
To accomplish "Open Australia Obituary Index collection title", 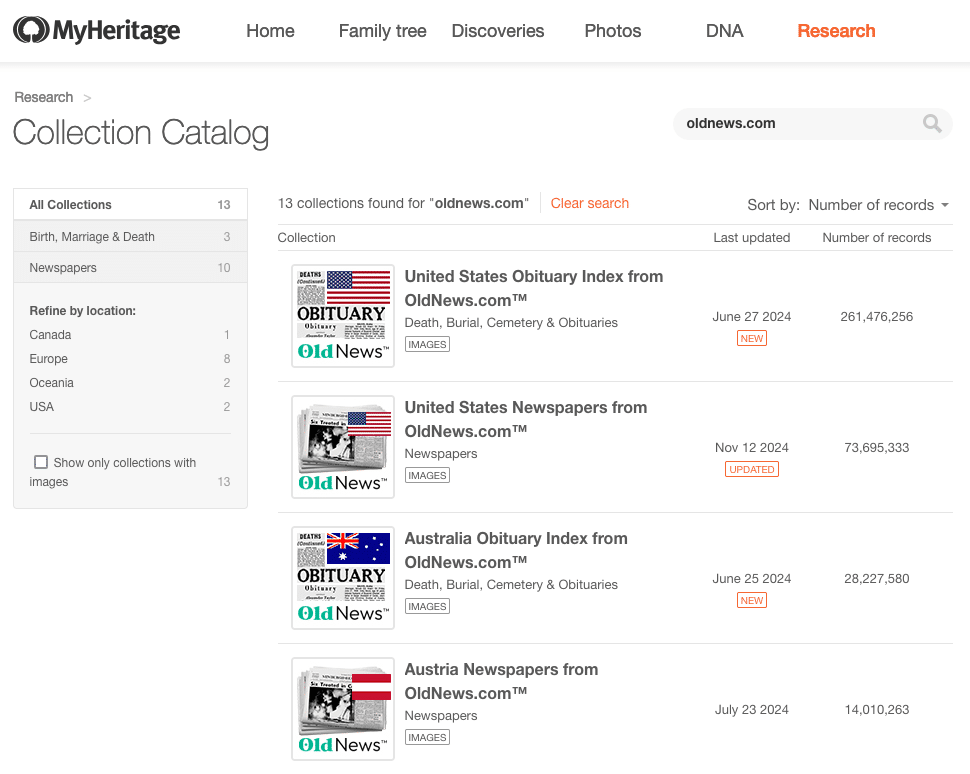I will [x=516, y=551].
